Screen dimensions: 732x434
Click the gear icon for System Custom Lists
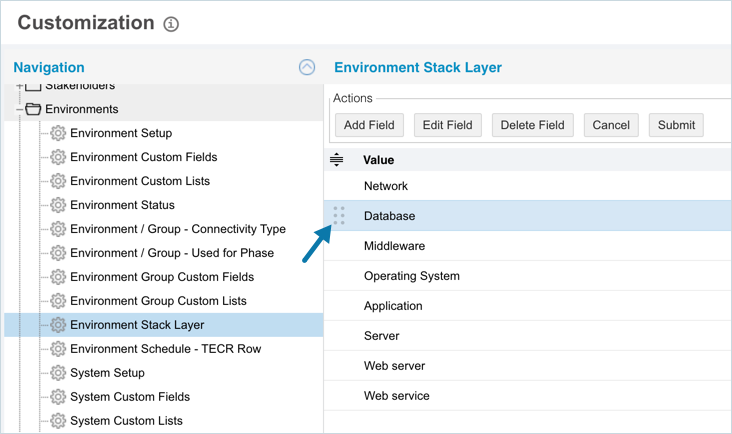coord(58,421)
